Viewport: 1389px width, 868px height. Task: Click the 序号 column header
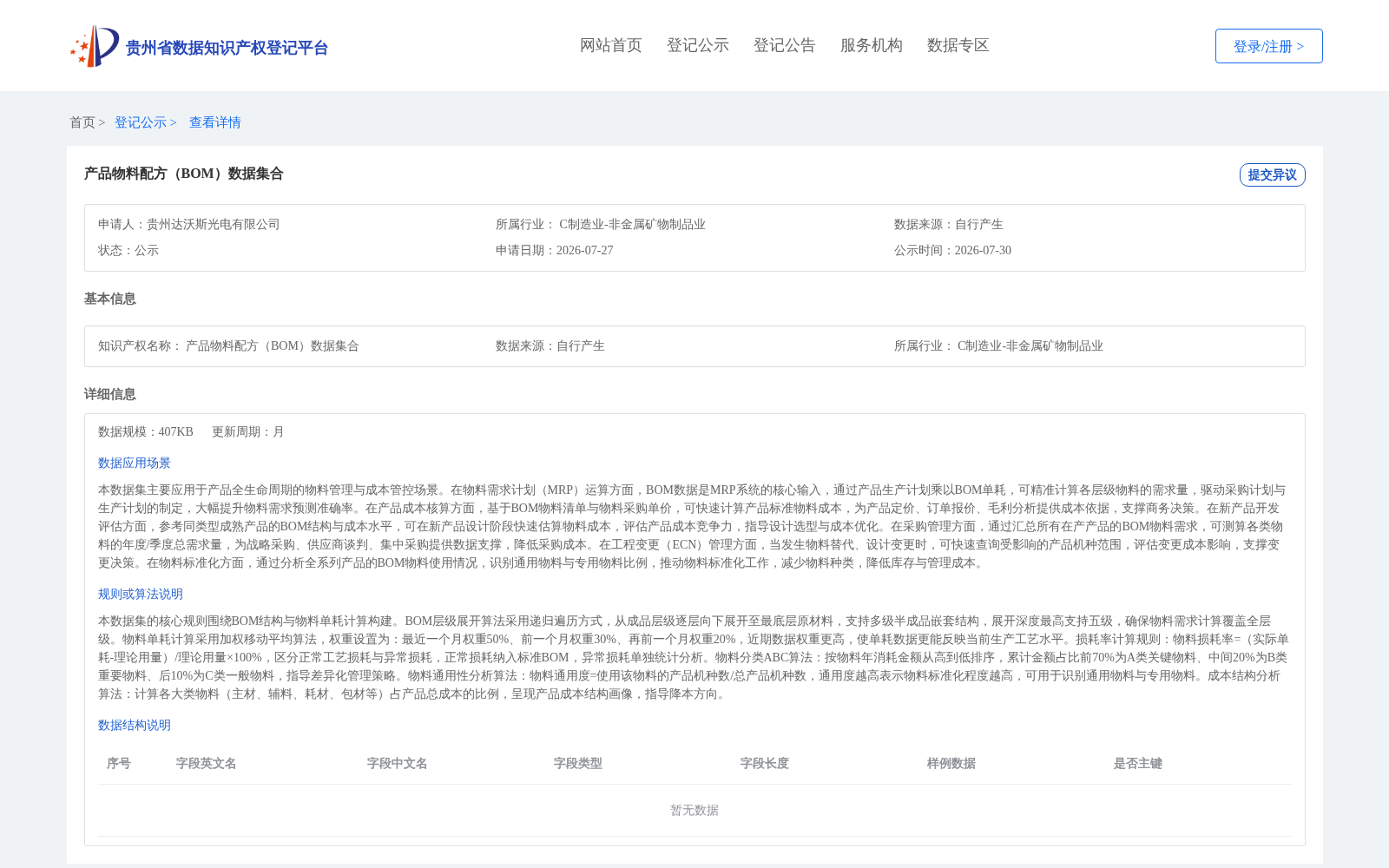coord(119,763)
